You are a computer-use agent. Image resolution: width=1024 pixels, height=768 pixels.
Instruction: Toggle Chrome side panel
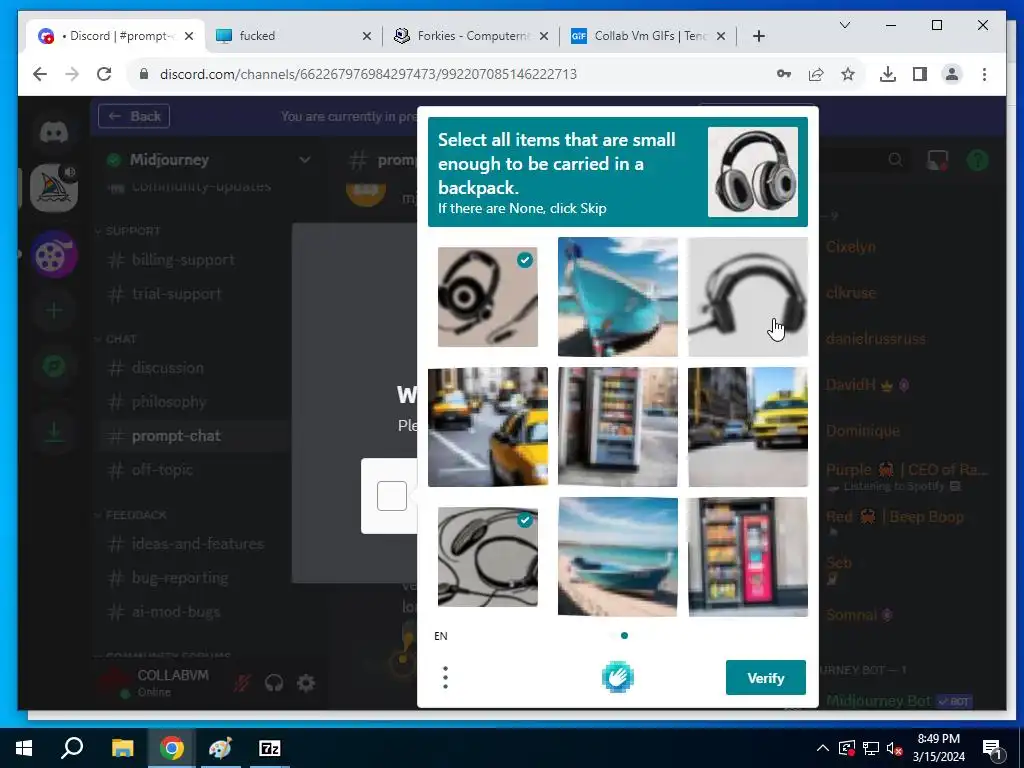[920, 74]
